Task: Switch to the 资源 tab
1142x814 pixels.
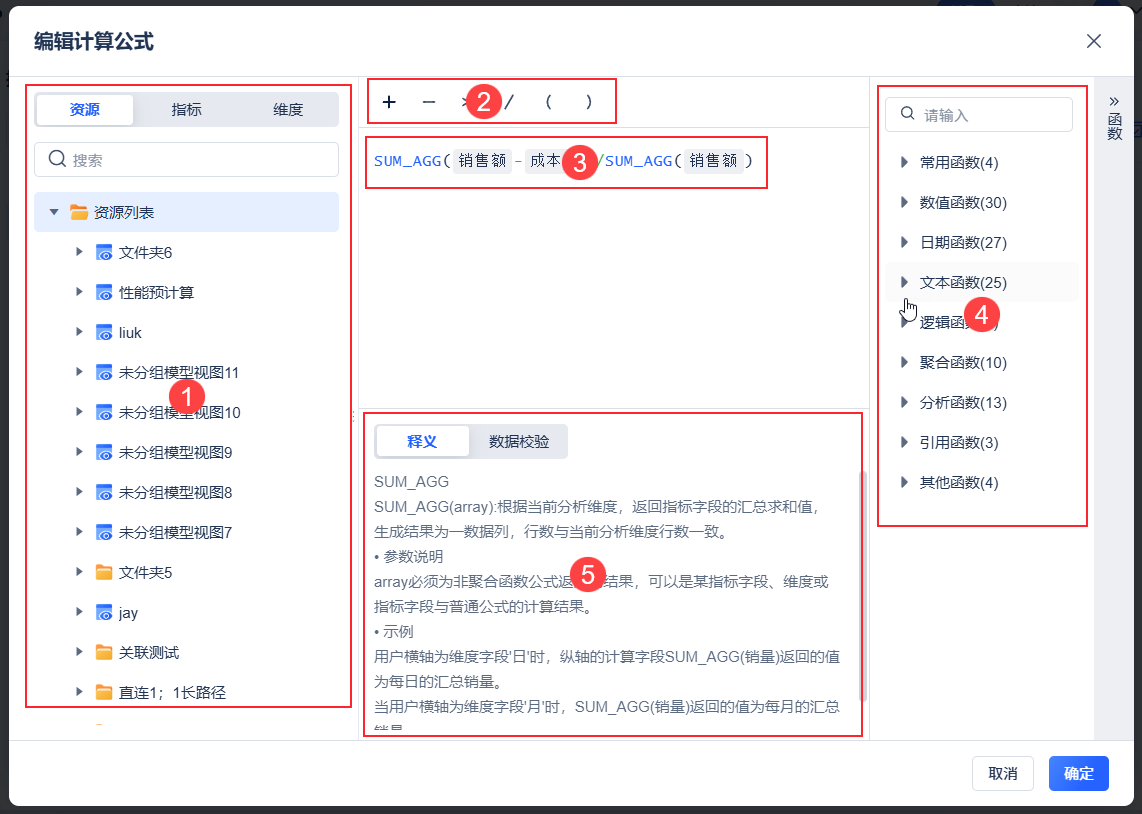Action: (x=84, y=110)
